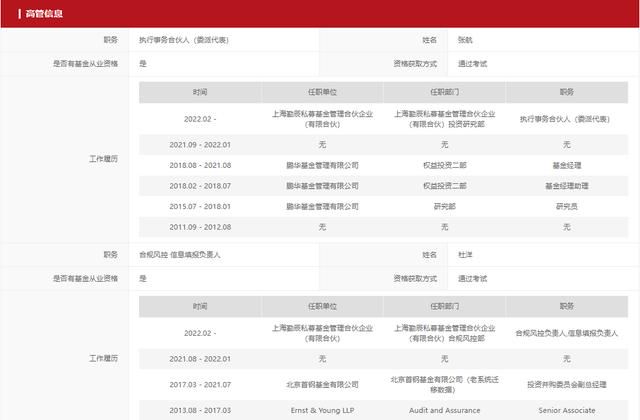
Task: Select date 2021.09 - 2022.01
Action: [200, 145]
